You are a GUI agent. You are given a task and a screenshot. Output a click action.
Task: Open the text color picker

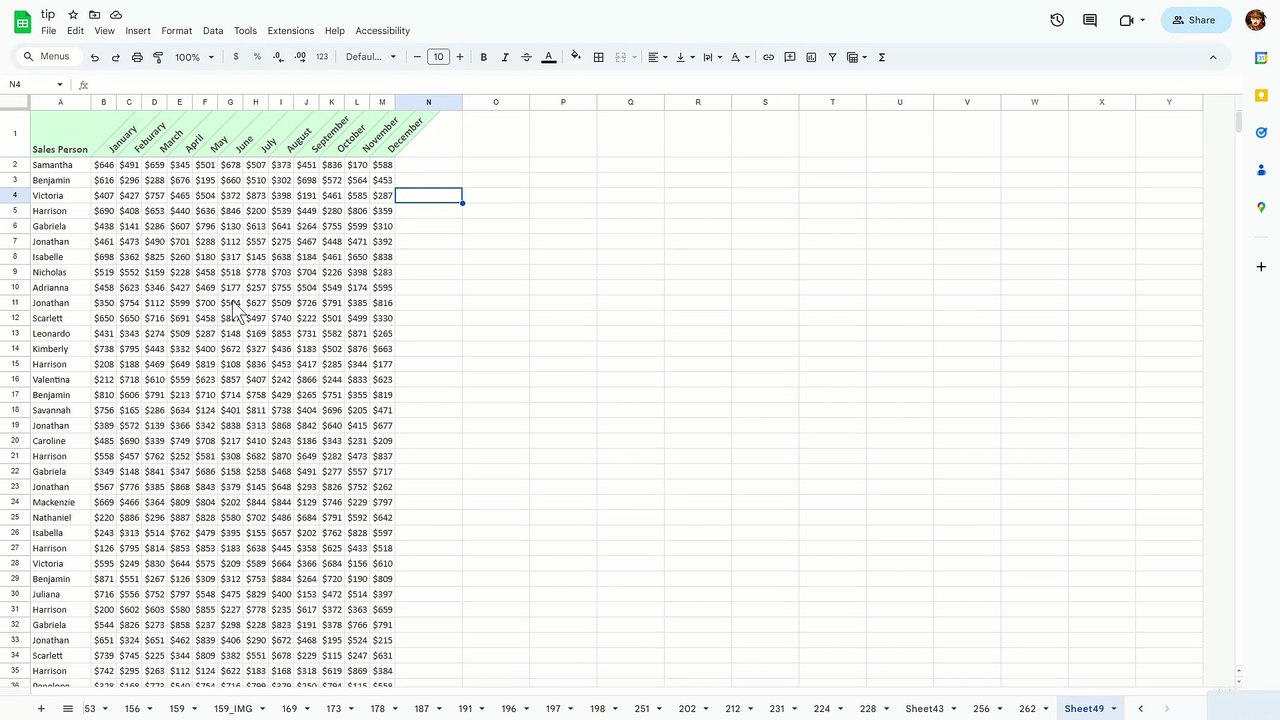[548, 57]
